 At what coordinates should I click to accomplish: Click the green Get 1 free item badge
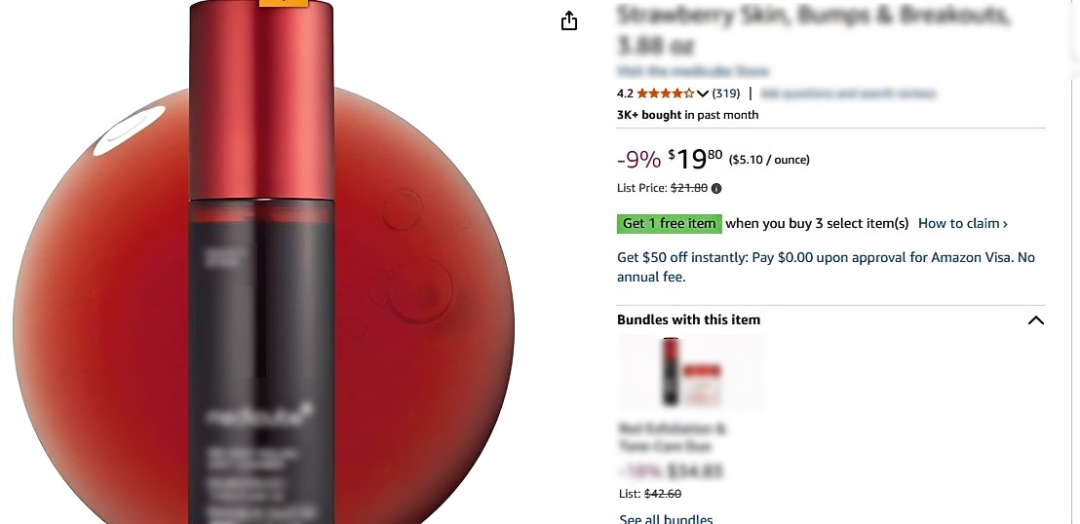[669, 224]
